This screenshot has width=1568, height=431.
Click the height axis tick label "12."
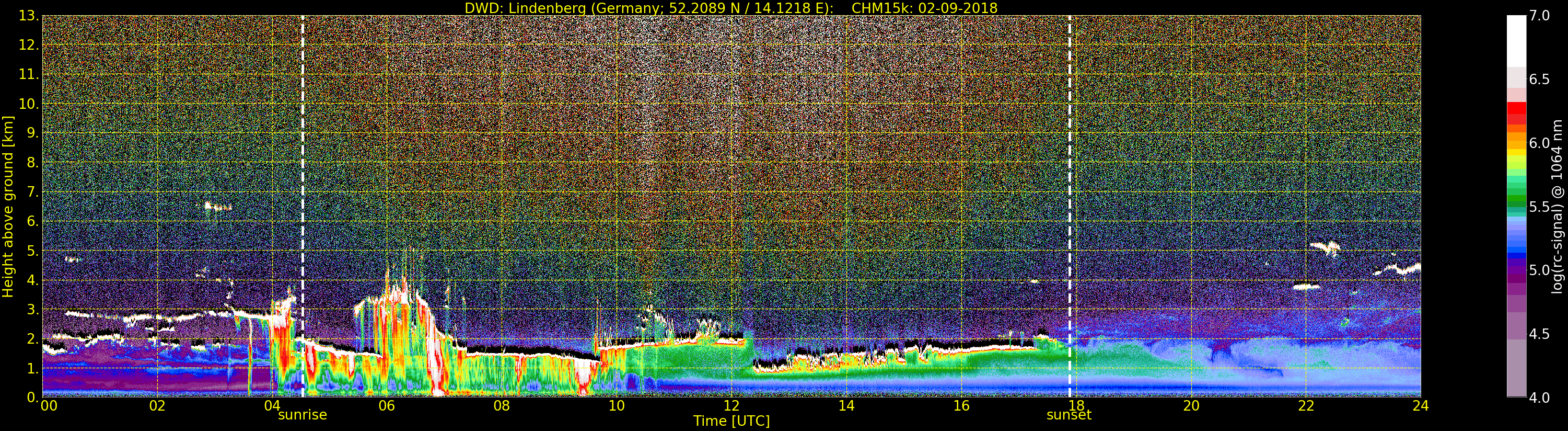pyautogui.click(x=29, y=45)
